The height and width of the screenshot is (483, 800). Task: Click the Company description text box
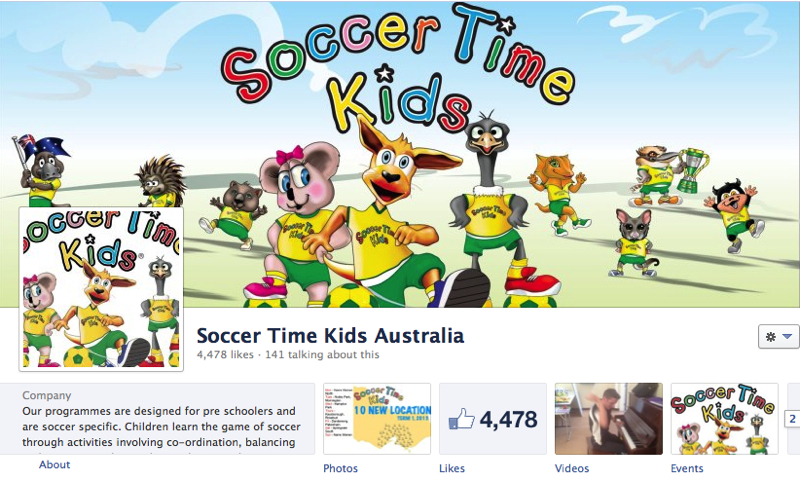pos(157,419)
